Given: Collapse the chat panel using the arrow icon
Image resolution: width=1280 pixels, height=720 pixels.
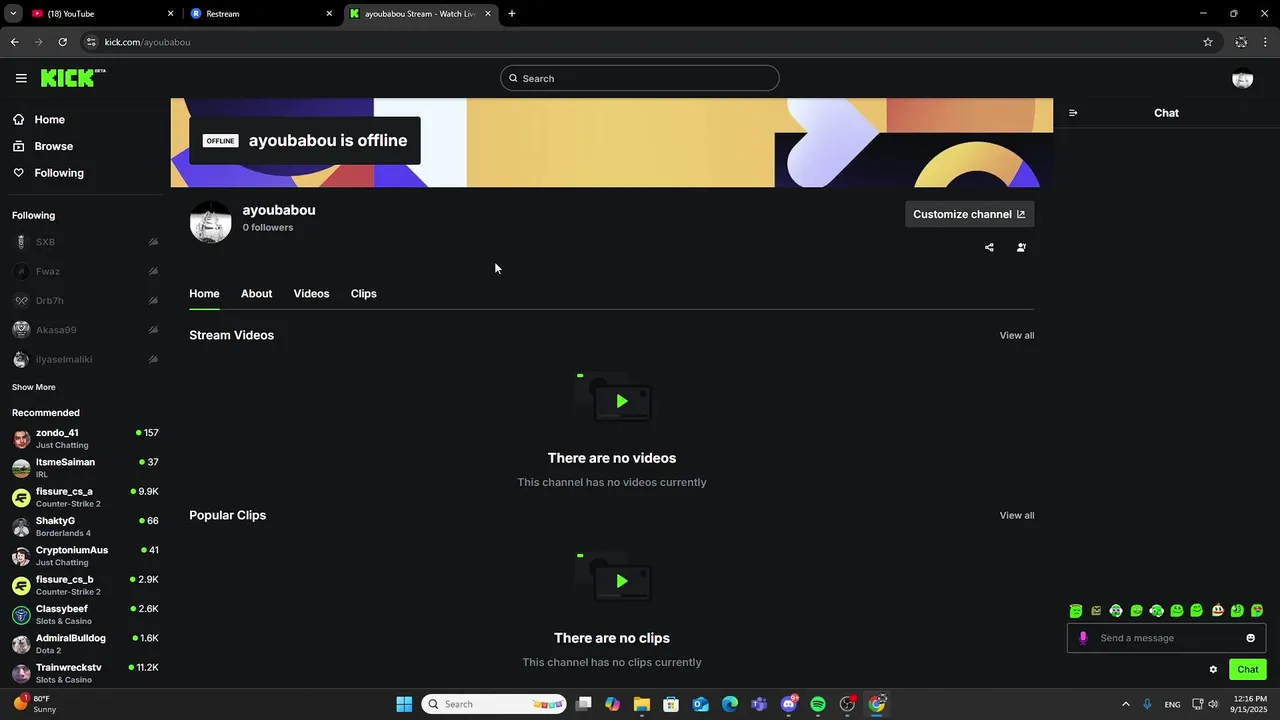Looking at the screenshot, I should pos(1073,113).
